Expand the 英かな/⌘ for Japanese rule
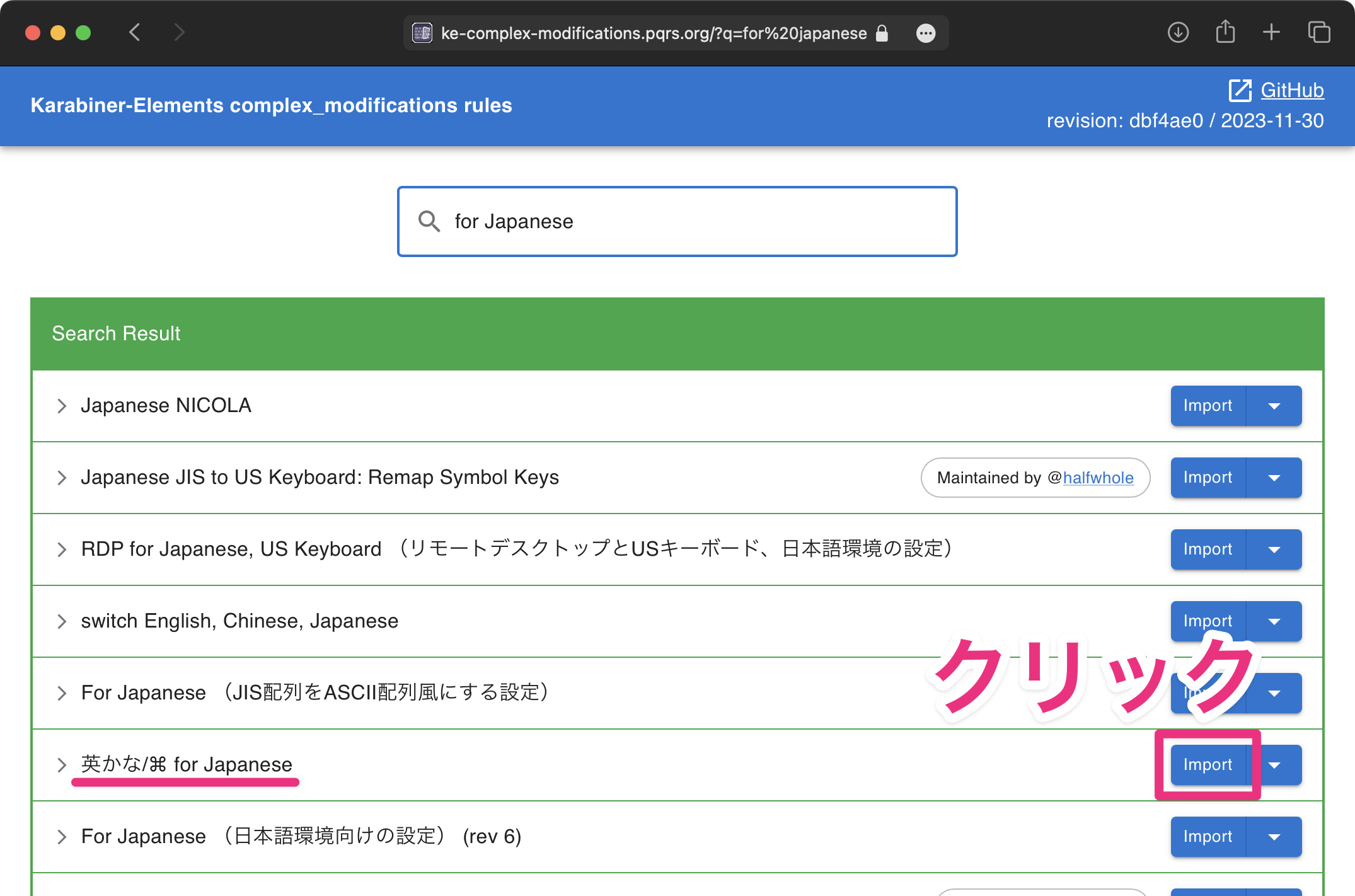The height and width of the screenshot is (896, 1355). point(61,765)
